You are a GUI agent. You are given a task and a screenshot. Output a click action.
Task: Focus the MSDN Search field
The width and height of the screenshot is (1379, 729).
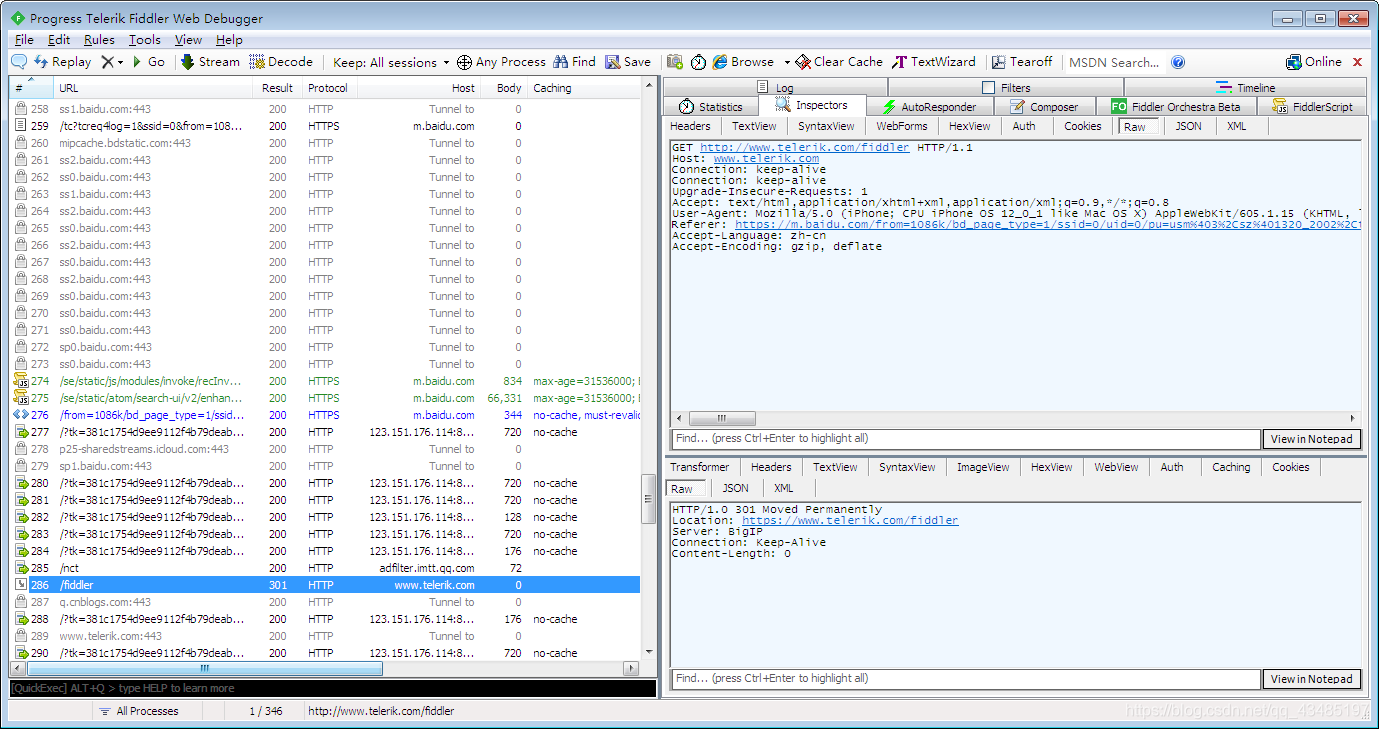point(1113,62)
